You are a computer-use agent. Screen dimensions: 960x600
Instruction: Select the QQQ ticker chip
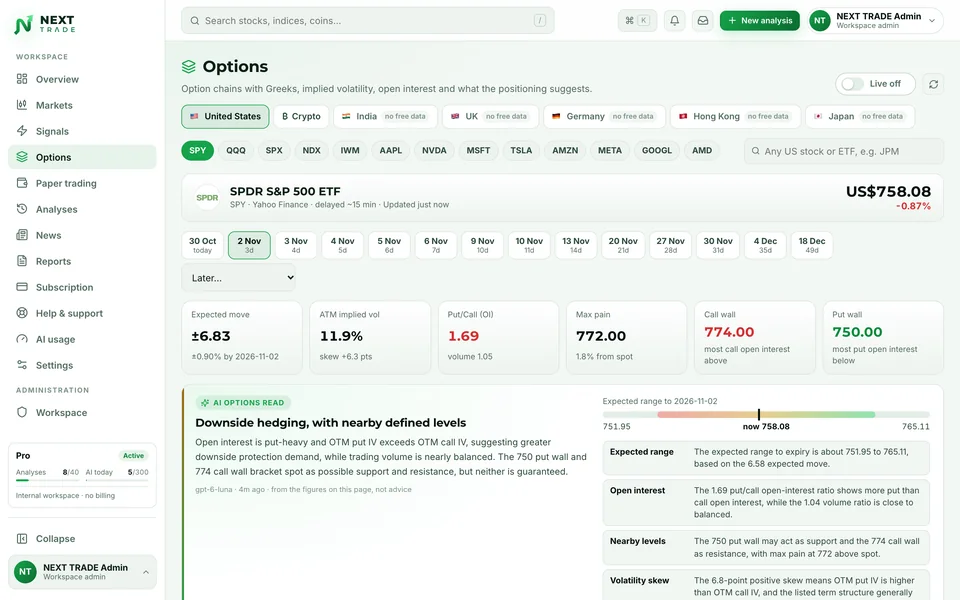click(236, 151)
